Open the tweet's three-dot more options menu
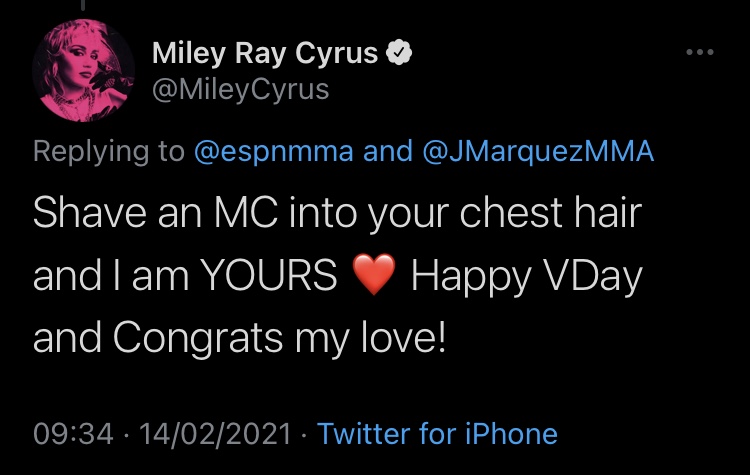 (700, 52)
